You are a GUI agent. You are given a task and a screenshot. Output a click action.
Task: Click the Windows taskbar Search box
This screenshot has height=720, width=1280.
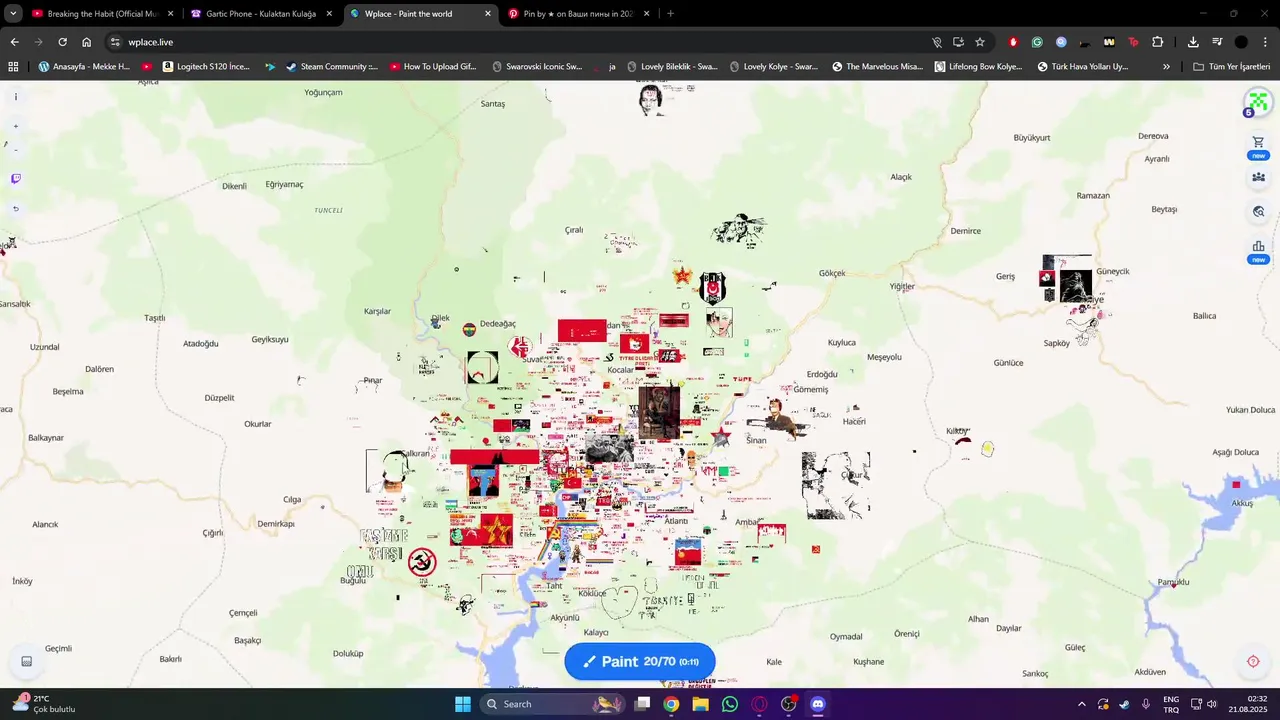point(552,704)
